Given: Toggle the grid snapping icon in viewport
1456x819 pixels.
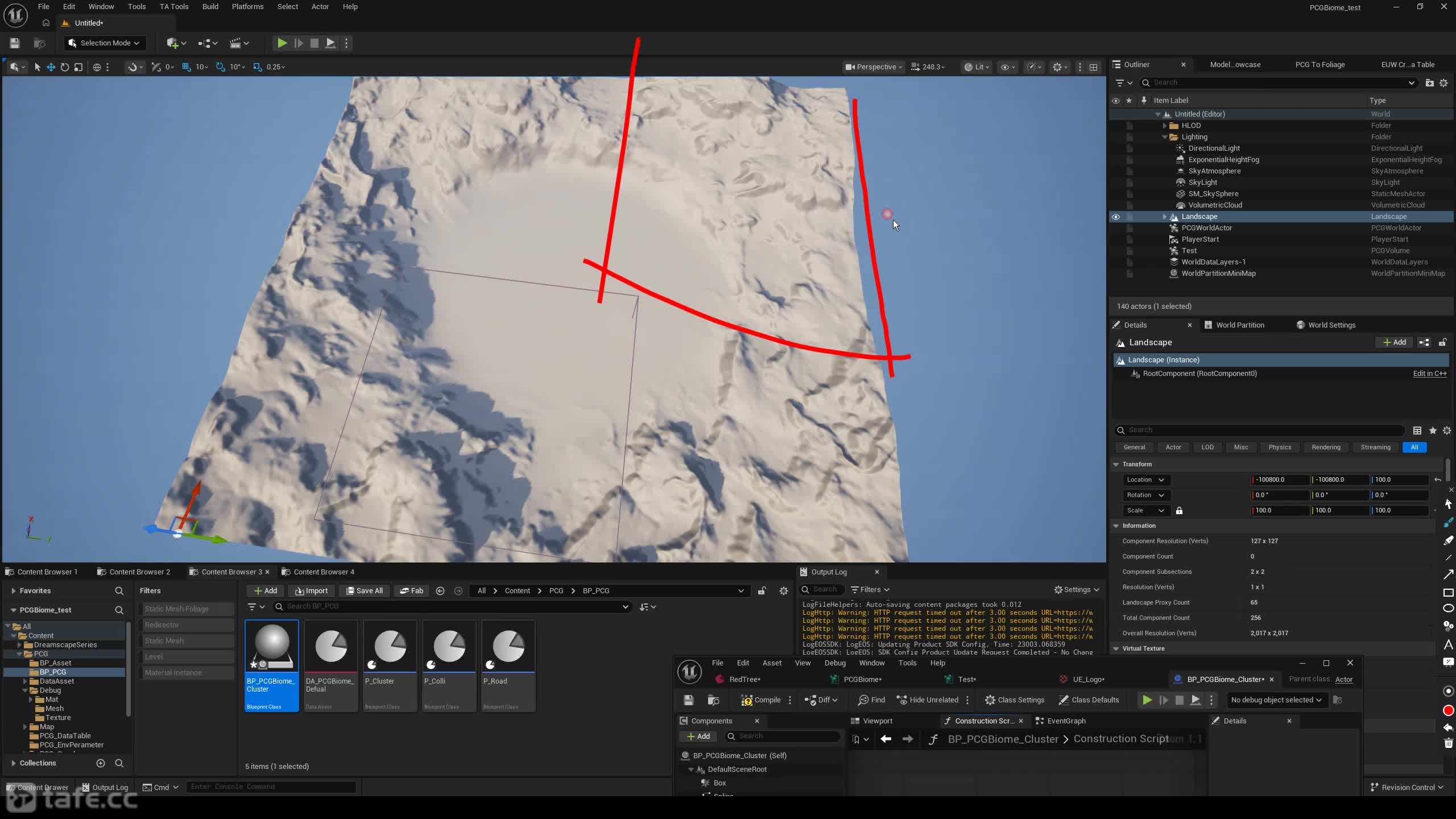Looking at the screenshot, I should (186, 67).
